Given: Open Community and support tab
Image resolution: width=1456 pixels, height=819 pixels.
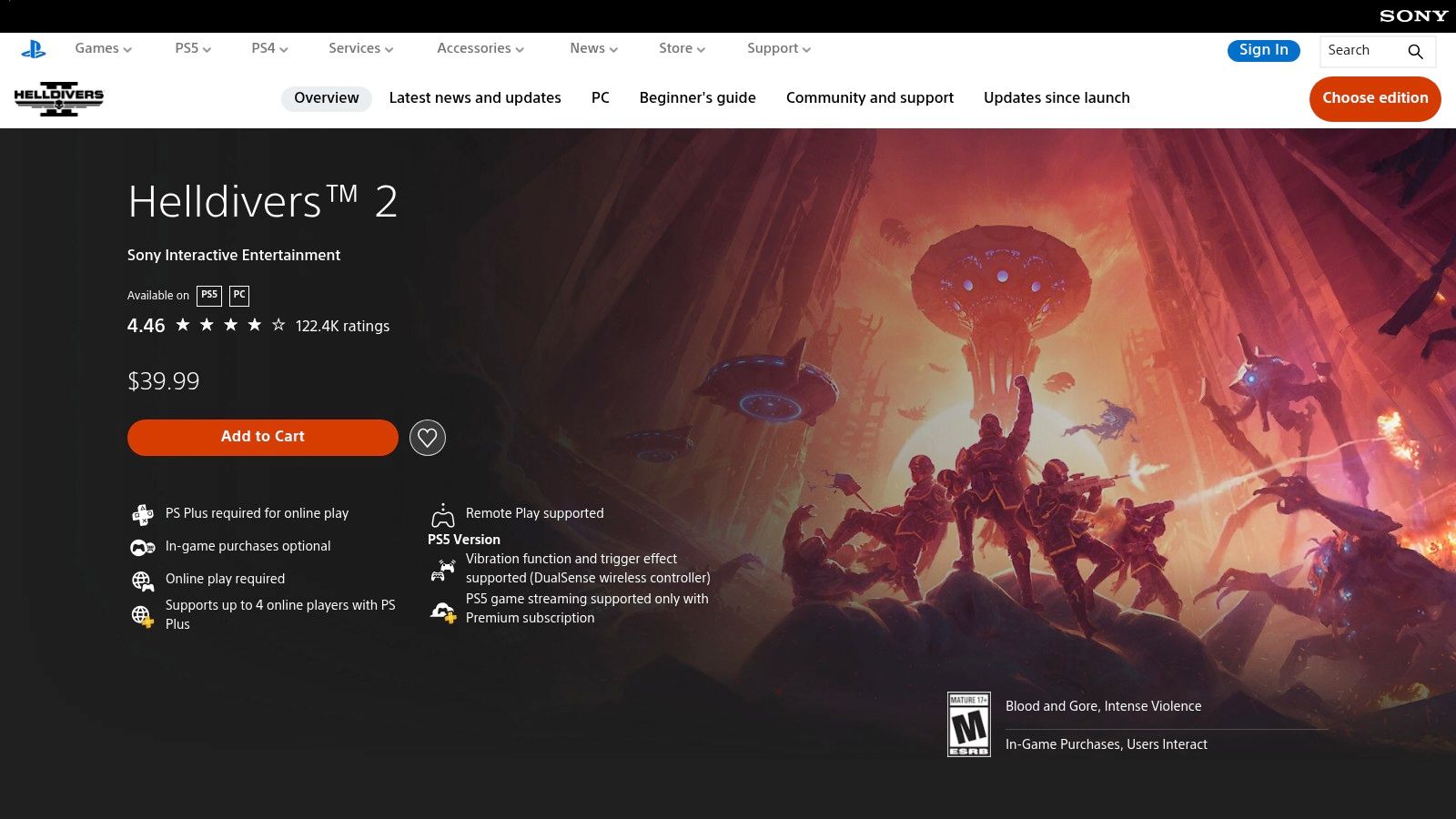Looking at the screenshot, I should pyautogui.click(x=870, y=98).
